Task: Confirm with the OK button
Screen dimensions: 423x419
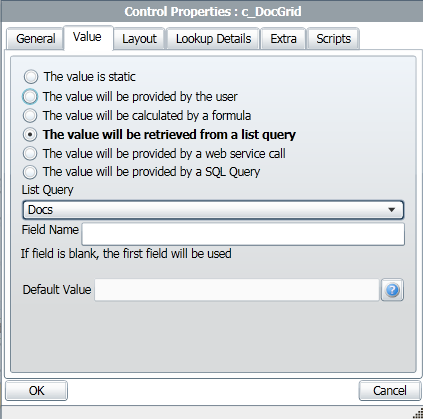Action: pyautogui.click(x=36, y=391)
